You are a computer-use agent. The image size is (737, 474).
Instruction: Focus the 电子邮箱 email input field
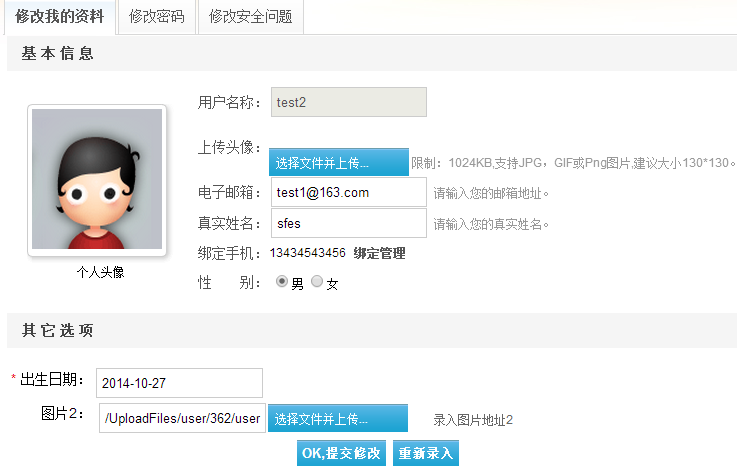point(349,192)
